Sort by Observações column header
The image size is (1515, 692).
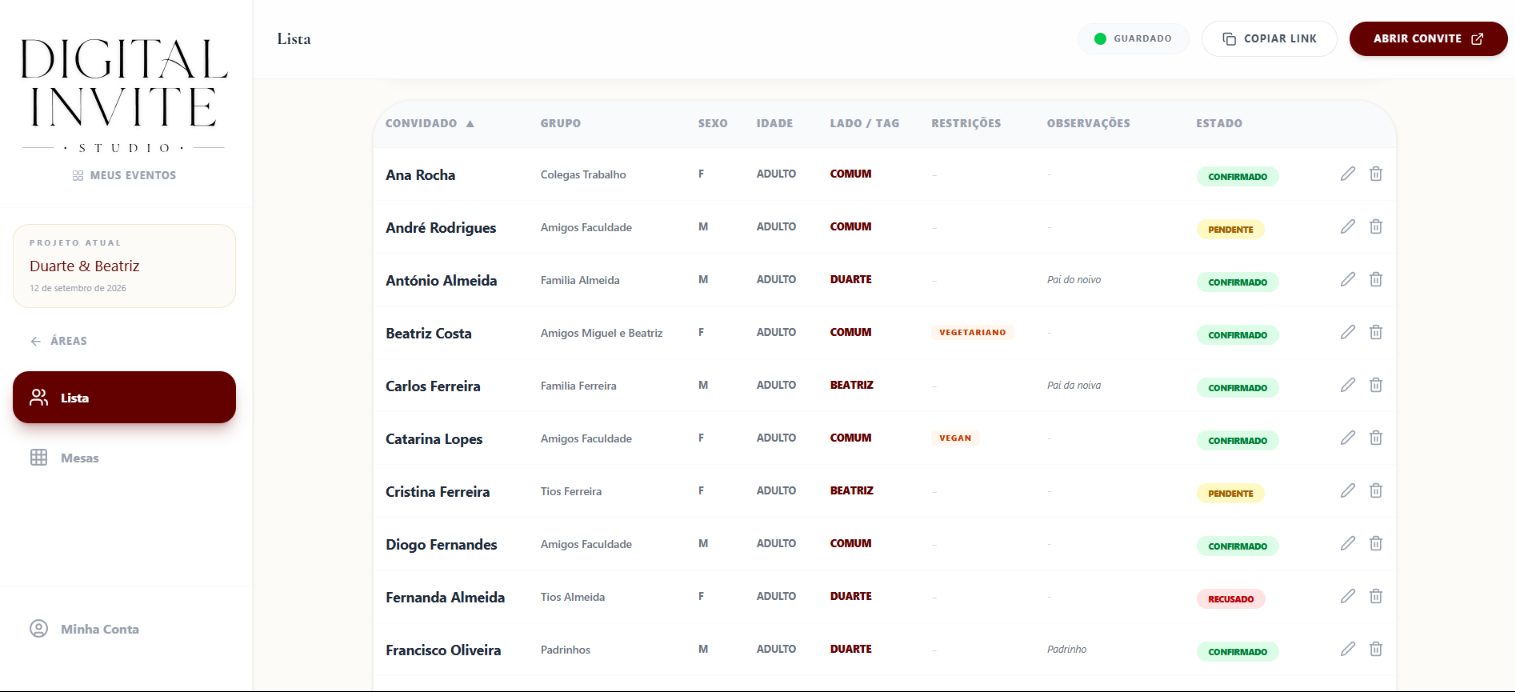pyautogui.click(x=1088, y=124)
